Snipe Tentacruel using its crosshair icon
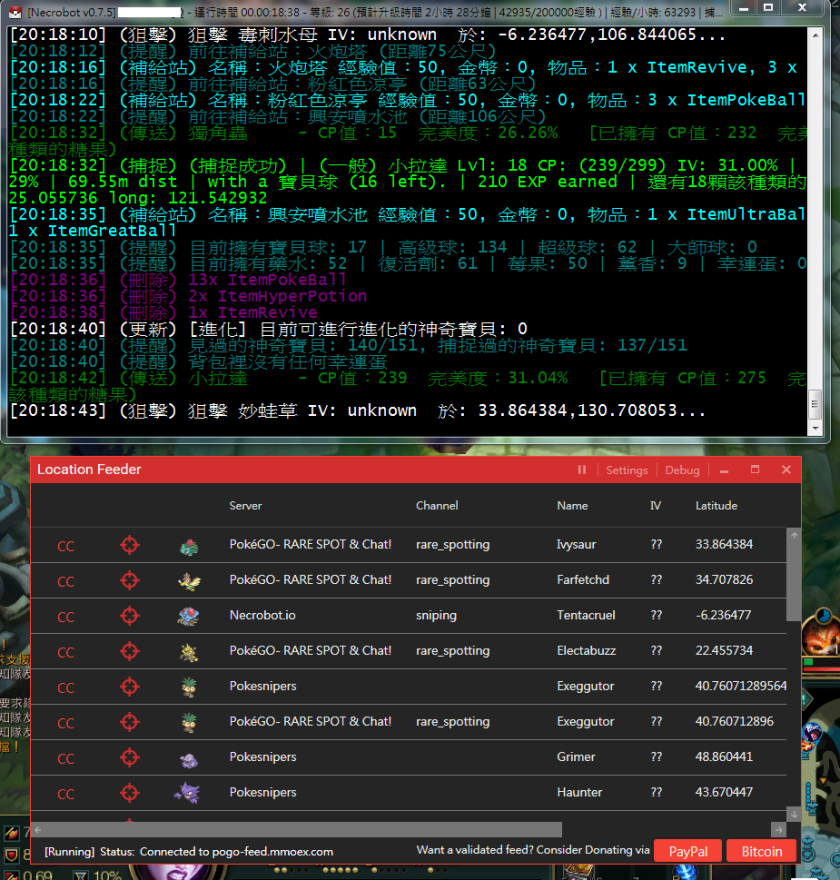The image size is (840, 880). click(130, 616)
